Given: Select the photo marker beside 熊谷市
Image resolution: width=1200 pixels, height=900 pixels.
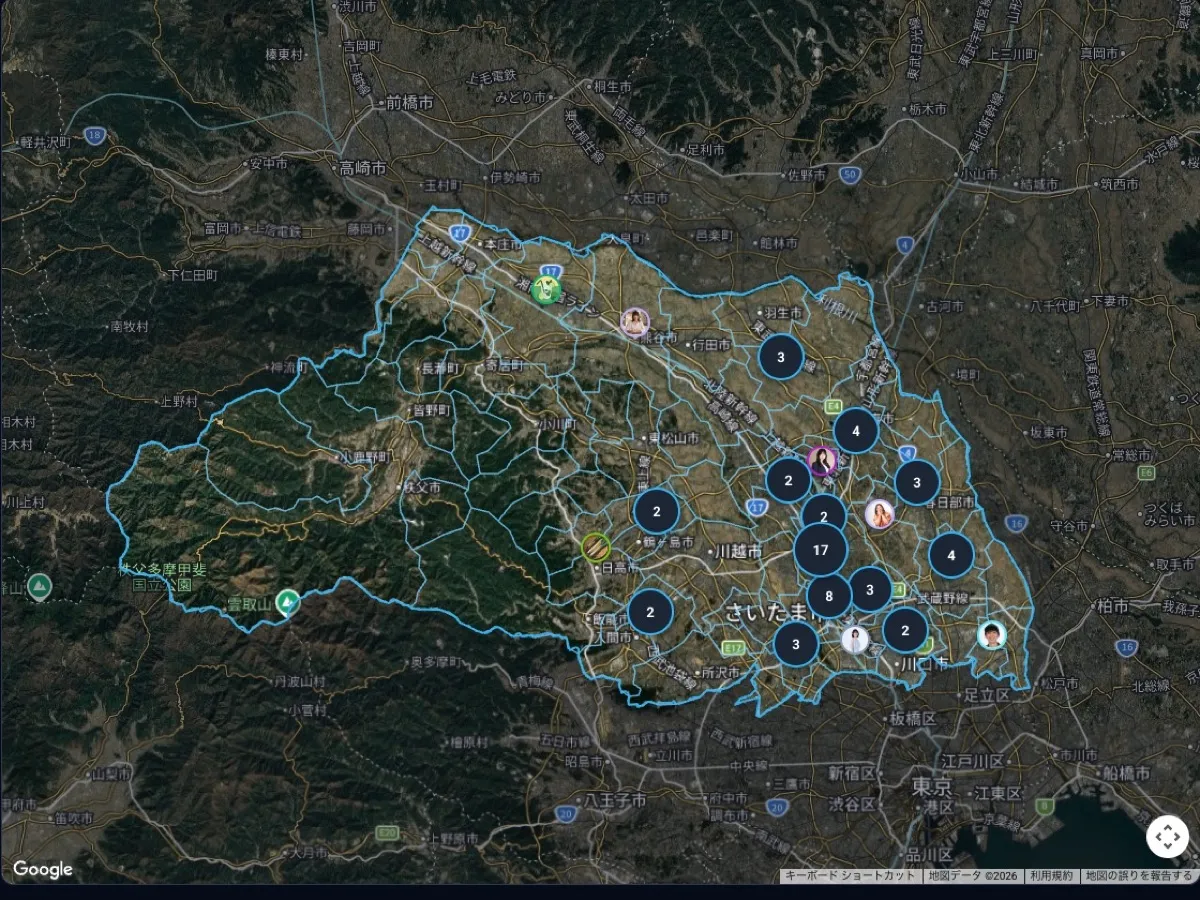Looking at the screenshot, I should [x=635, y=322].
